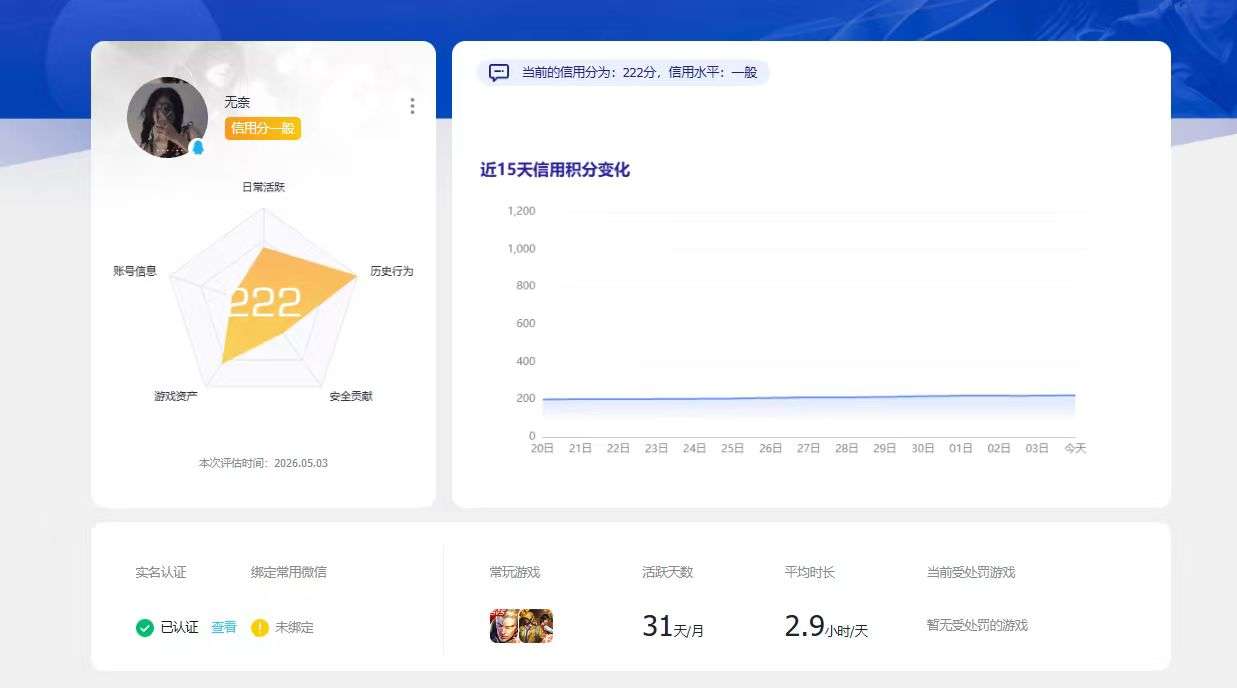1237x688 pixels.
Task: Click the 20日 label on chart axis
Action: (542, 449)
